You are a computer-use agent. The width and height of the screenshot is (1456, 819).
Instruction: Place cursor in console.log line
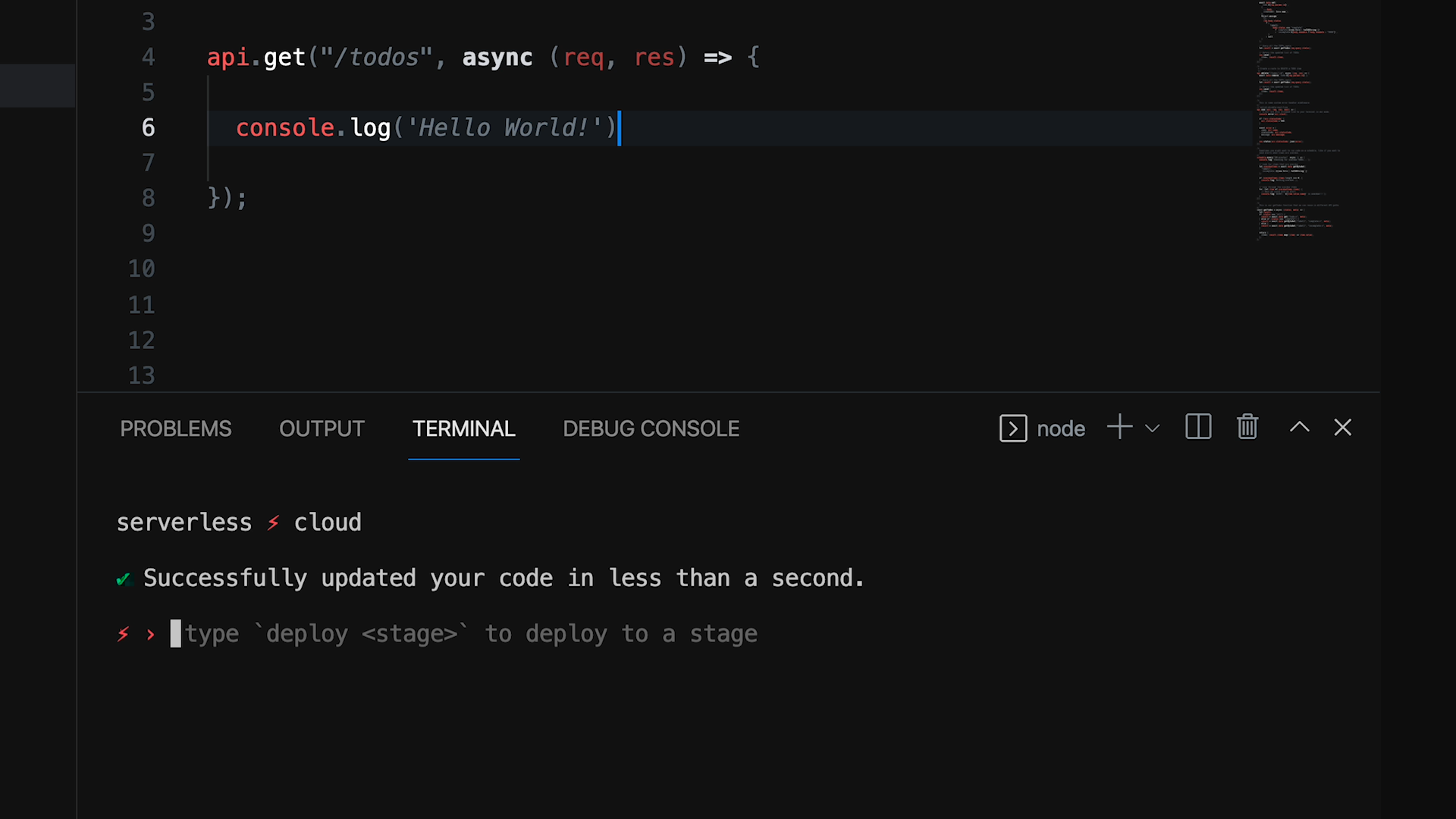(x=758, y=127)
